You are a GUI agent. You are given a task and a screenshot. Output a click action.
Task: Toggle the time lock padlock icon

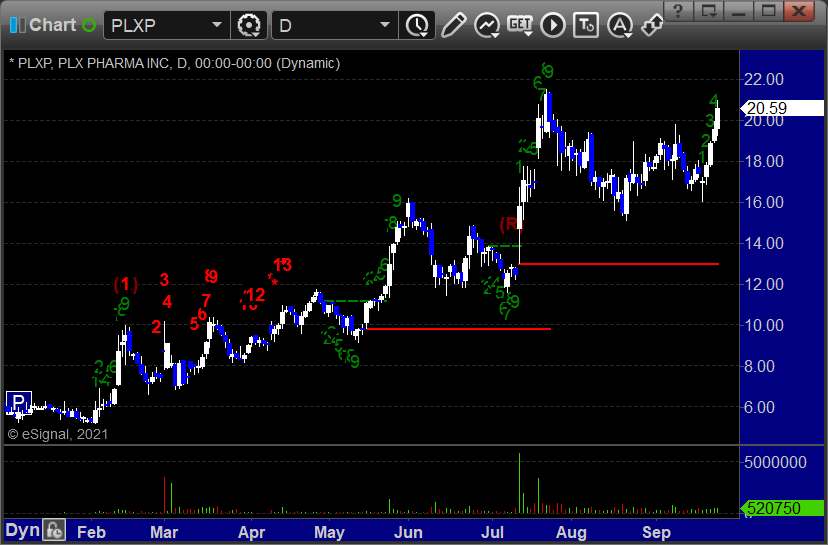(x=54, y=530)
